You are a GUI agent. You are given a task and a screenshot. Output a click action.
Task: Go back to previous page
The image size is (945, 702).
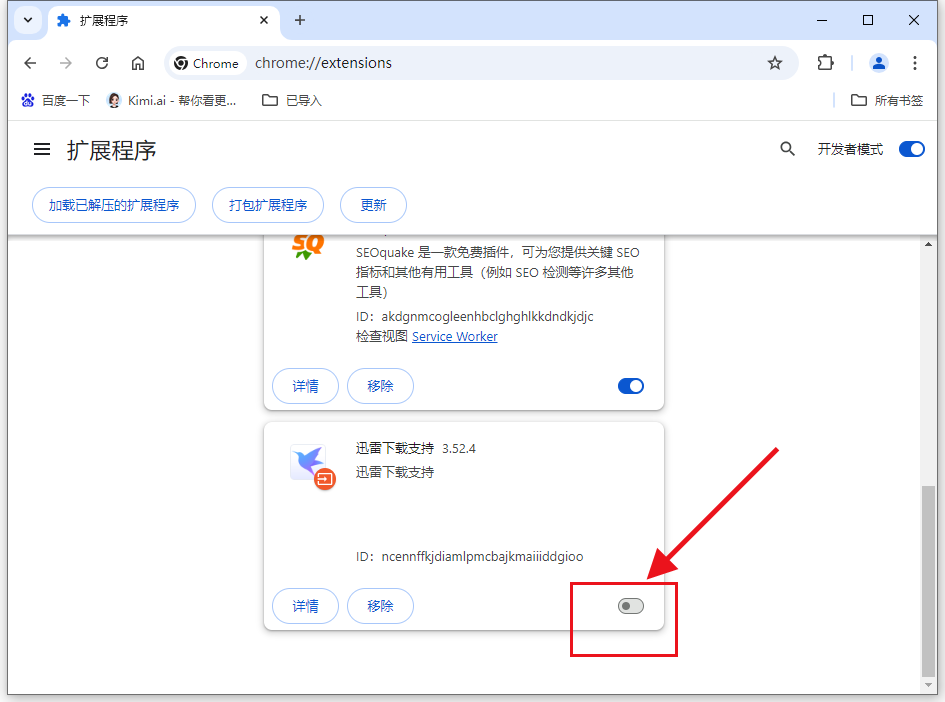[x=30, y=63]
